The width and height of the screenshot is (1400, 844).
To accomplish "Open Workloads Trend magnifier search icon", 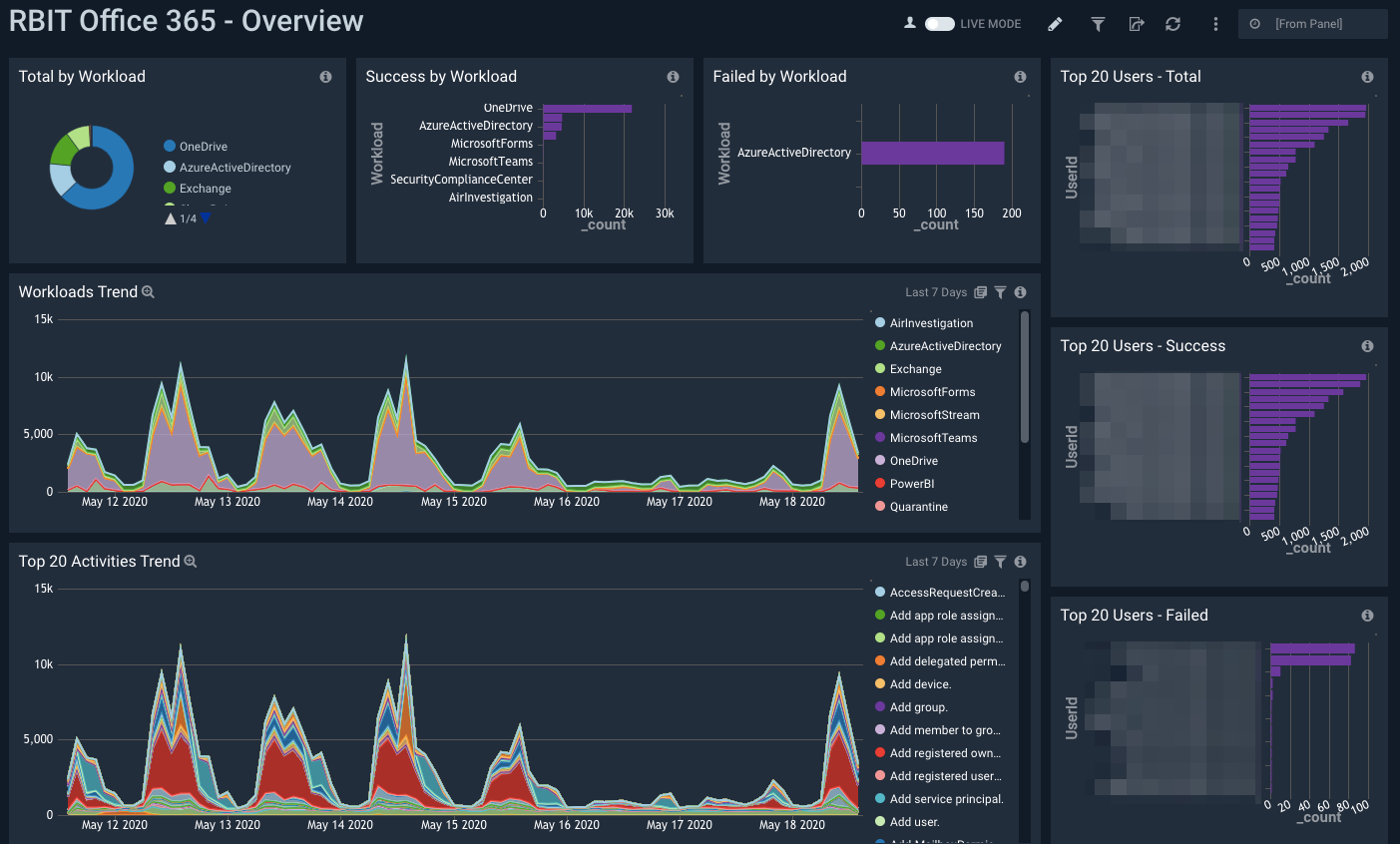I will (x=149, y=292).
